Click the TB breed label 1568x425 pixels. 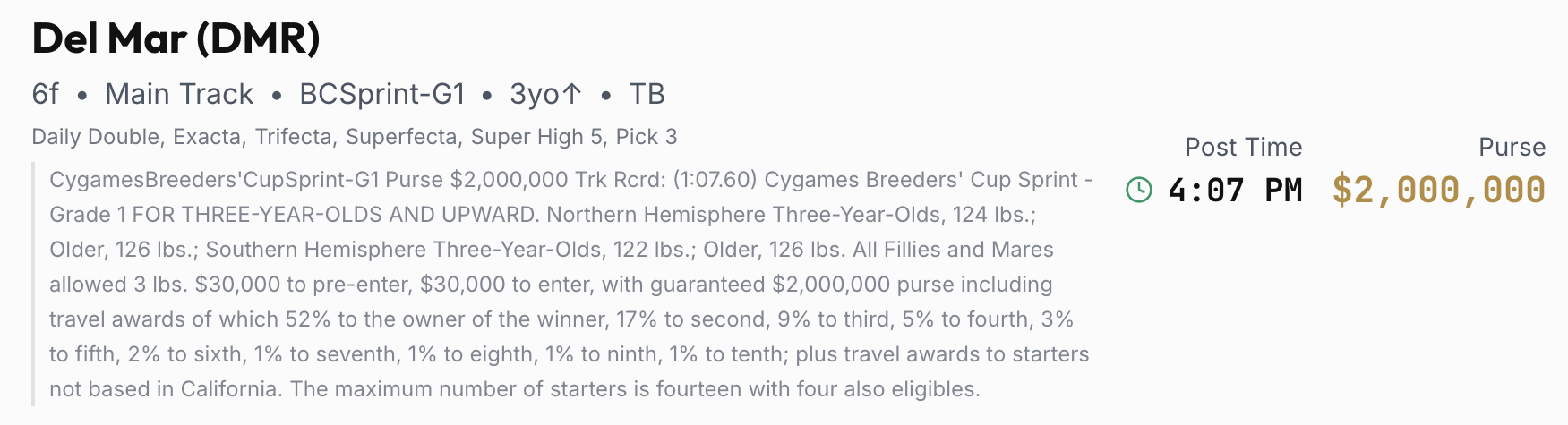tap(647, 94)
